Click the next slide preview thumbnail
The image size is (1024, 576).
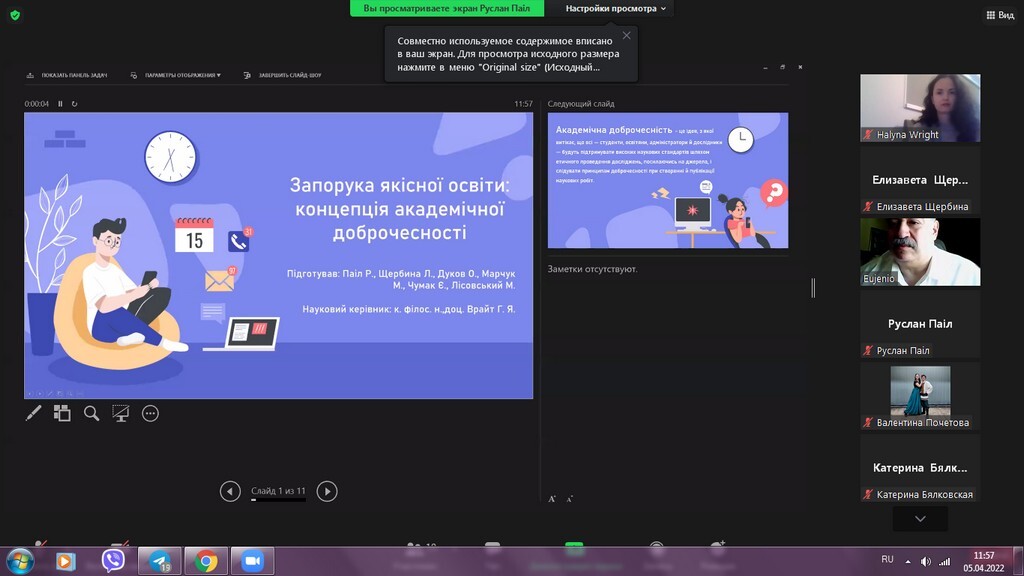click(668, 181)
